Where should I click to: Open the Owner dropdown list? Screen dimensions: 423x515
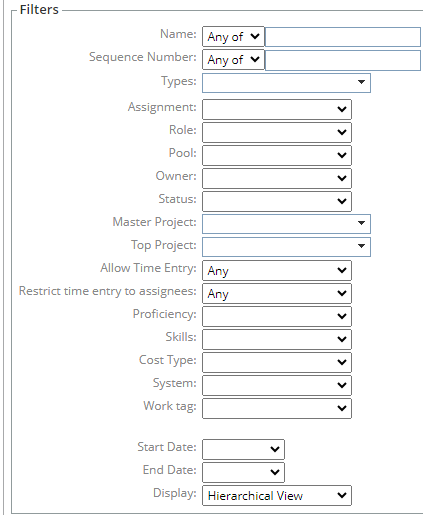tap(277, 178)
